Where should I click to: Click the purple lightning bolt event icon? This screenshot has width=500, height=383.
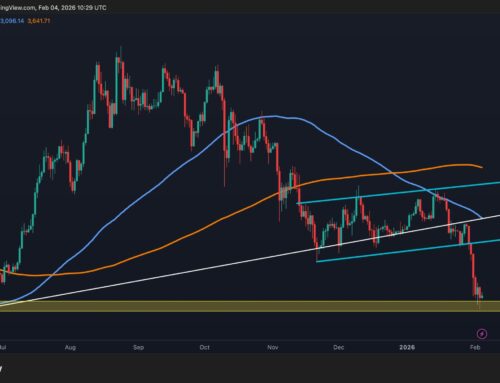pyautogui.click(x=482, y=333)
